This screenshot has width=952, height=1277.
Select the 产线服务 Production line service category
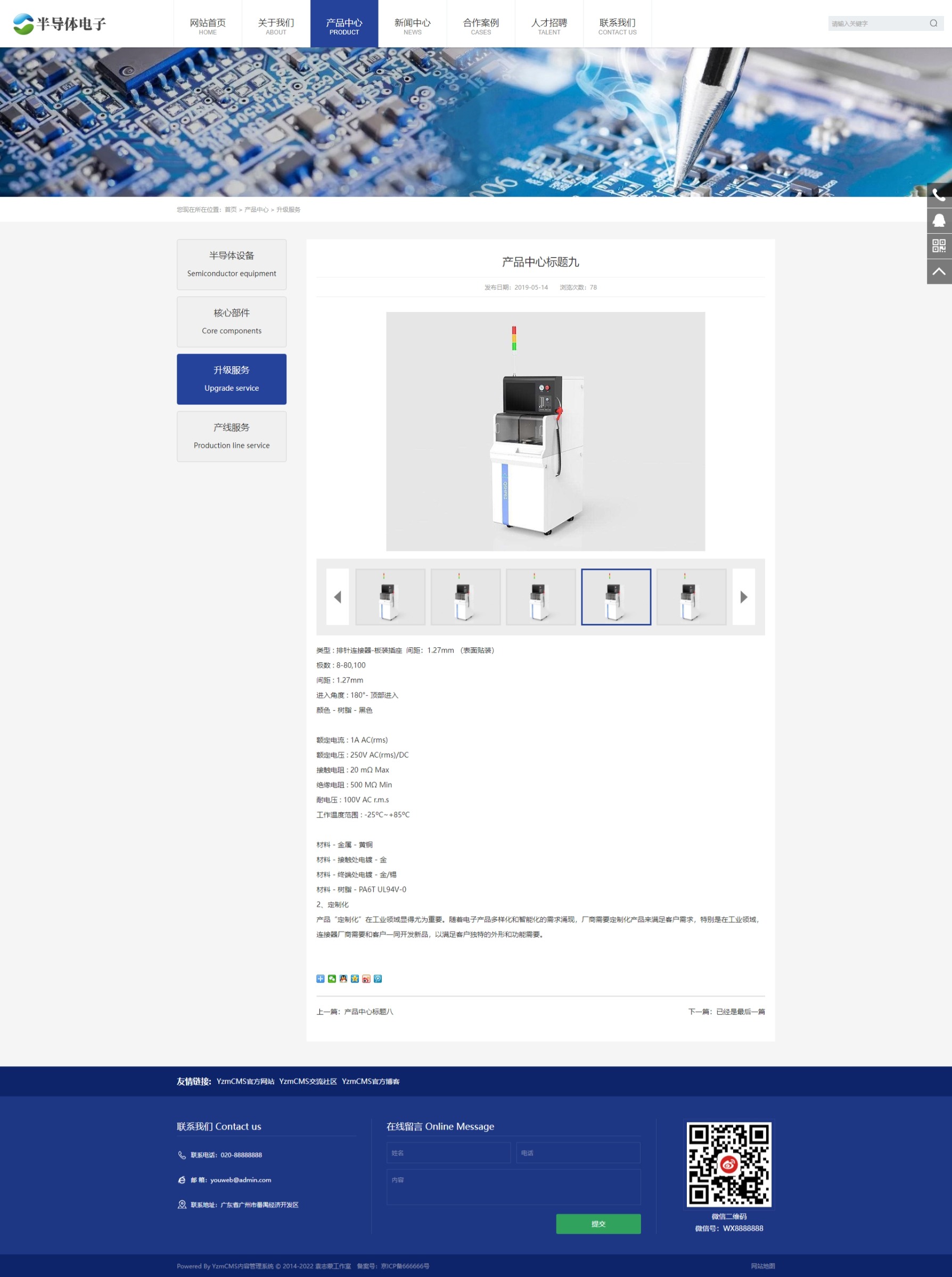[232, 436]
